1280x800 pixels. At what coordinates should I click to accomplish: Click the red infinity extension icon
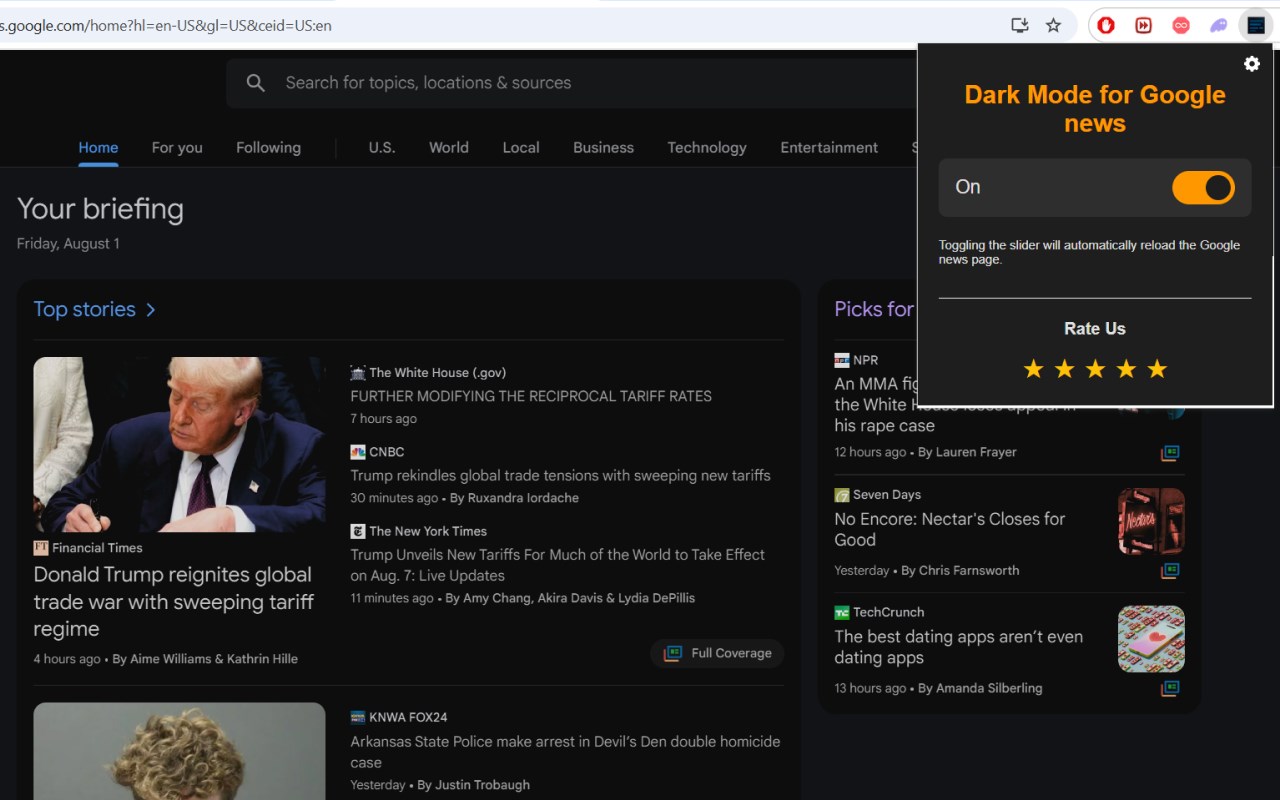(1181, 26)
